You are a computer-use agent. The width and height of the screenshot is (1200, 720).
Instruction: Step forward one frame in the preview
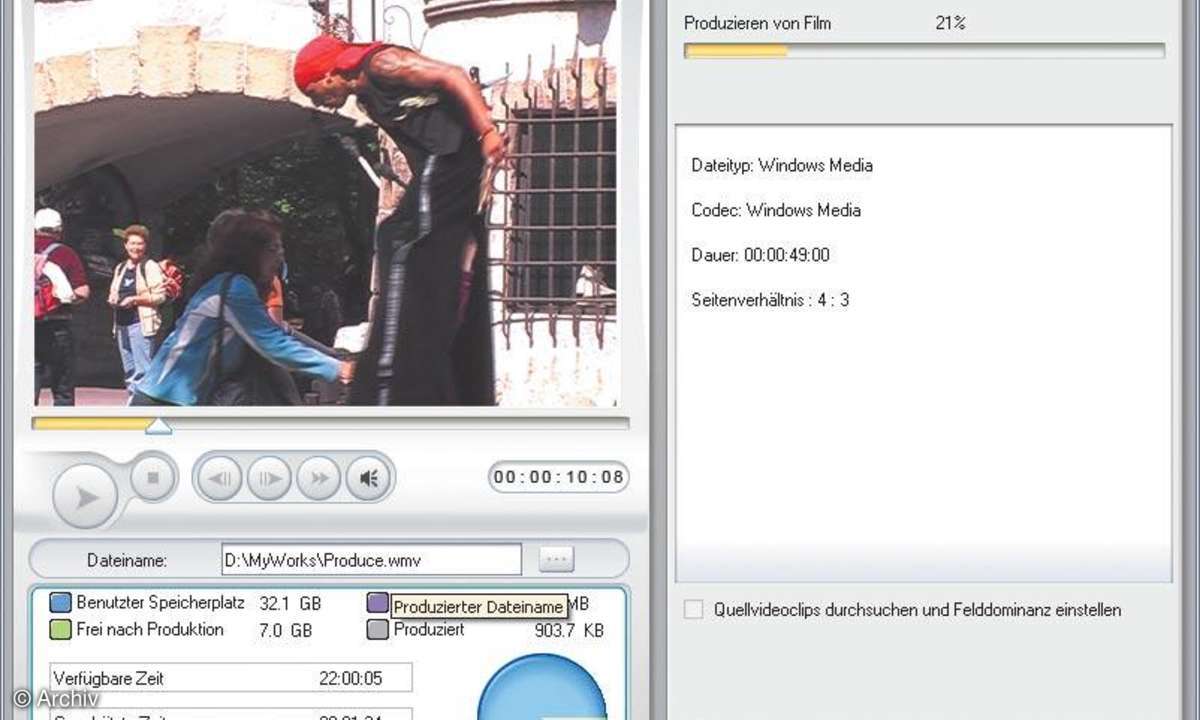coord(269,478)
